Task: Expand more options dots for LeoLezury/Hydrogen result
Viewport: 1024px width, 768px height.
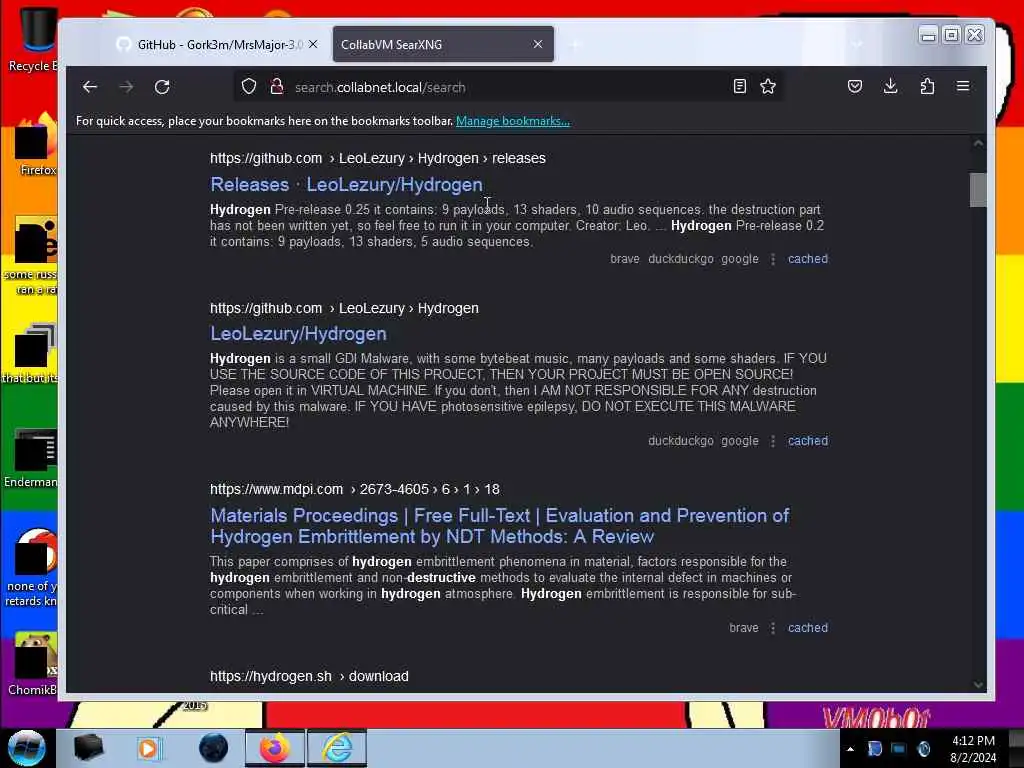Action: [773, 441]
